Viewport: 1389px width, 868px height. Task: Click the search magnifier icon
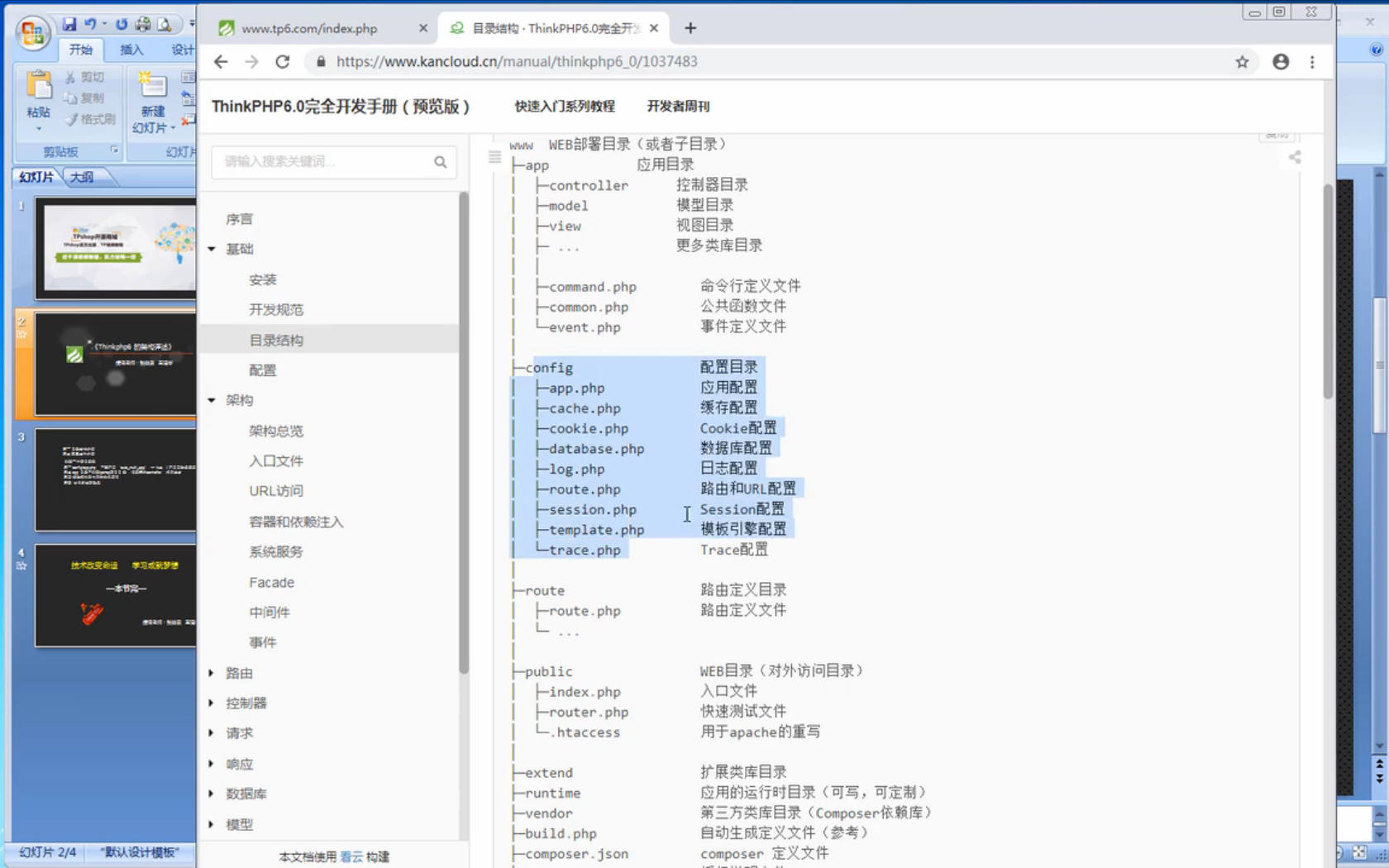(441, 162)
